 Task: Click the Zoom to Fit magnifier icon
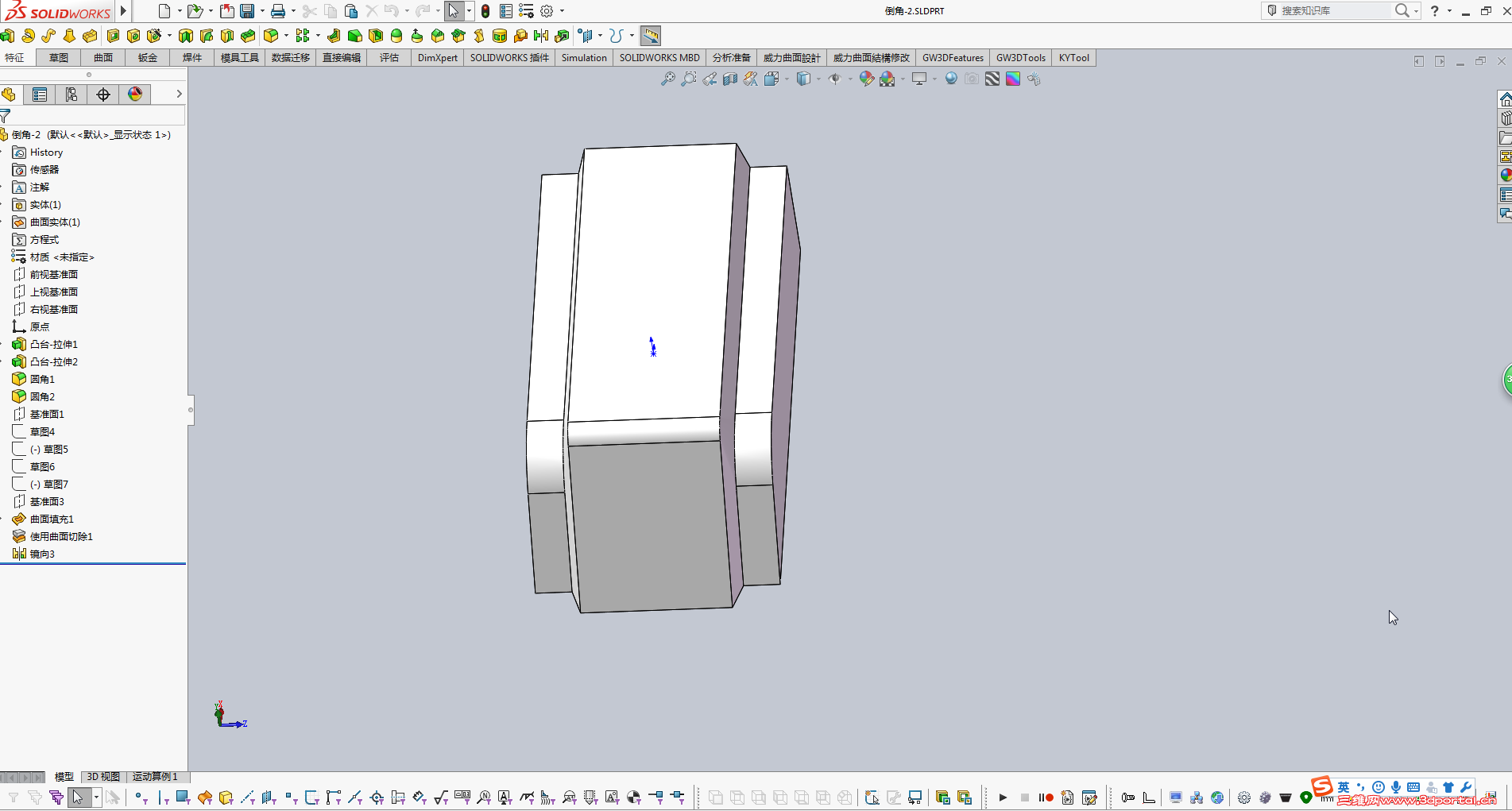tap(668, 79)
